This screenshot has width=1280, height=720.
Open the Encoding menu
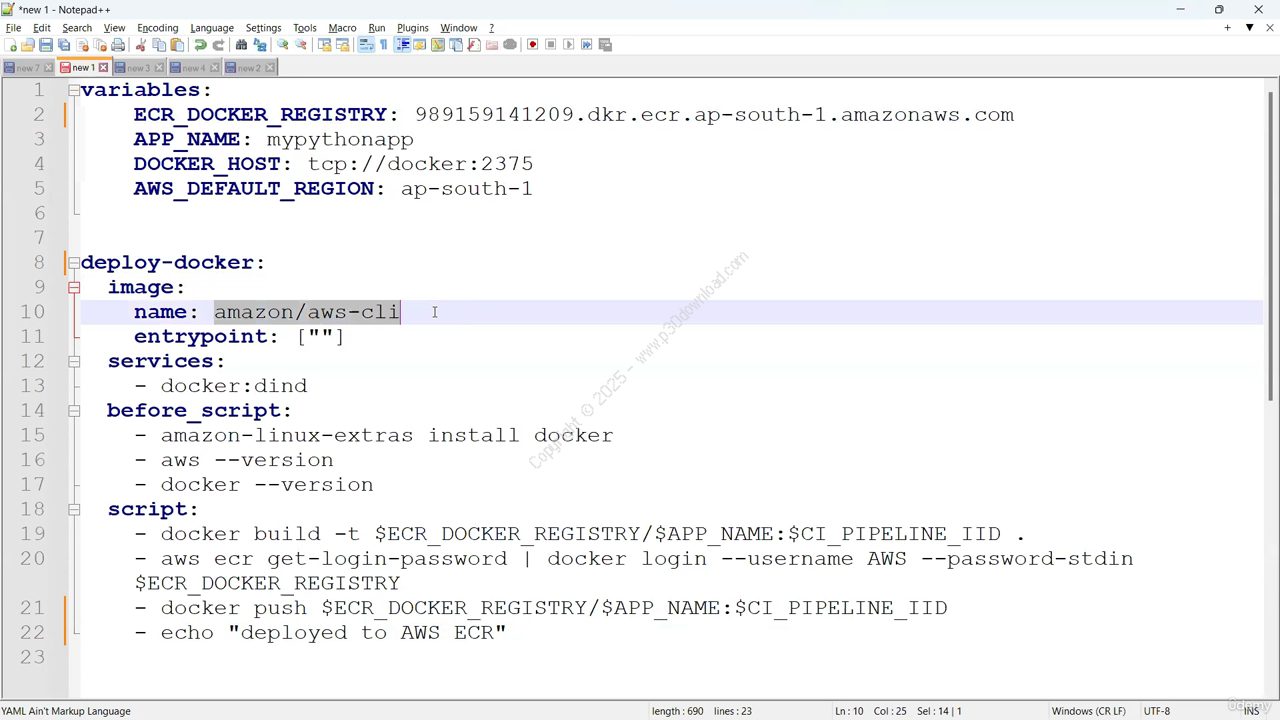pos(157,28)
